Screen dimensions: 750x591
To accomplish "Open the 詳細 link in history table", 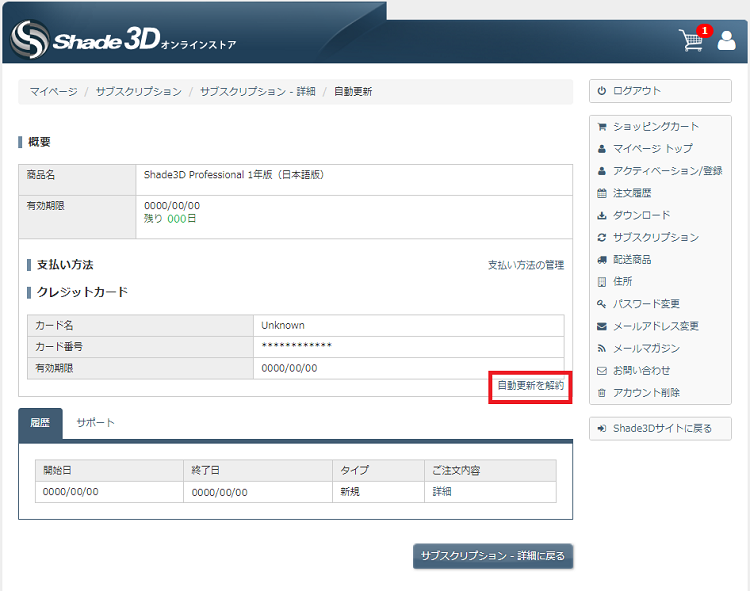I will [442, 492].
